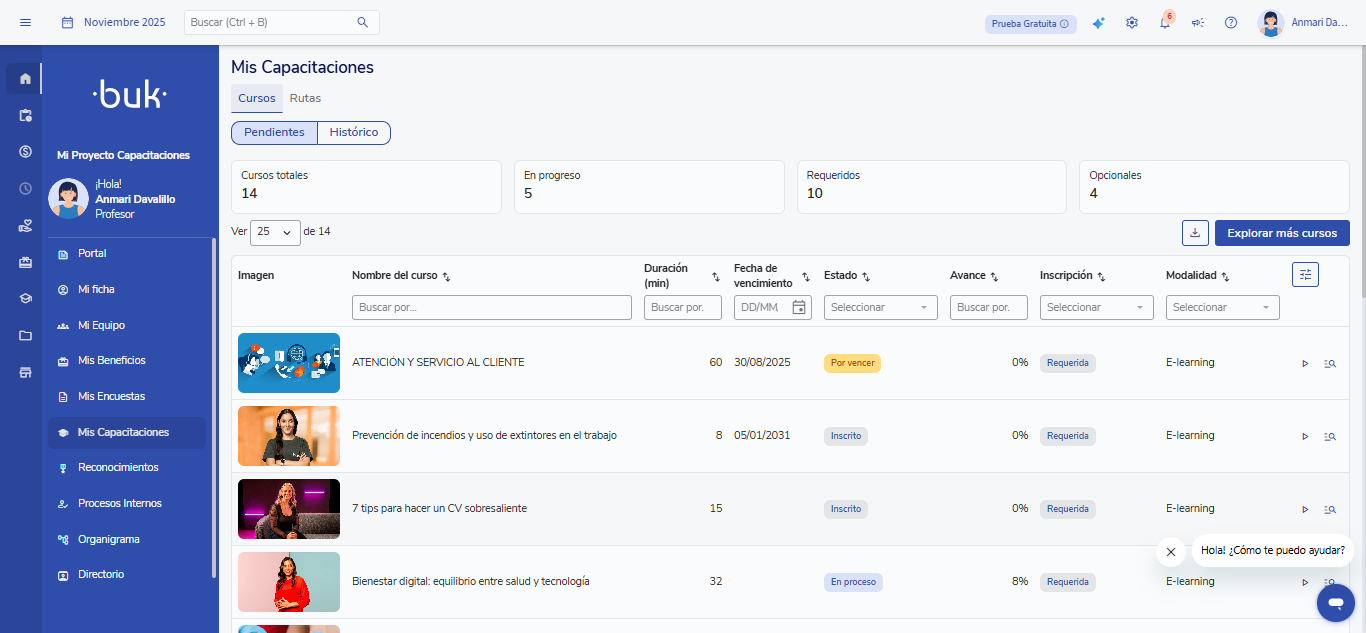Close the chat help bubble
The image size is (1366, 633).
coord(1171,552)
